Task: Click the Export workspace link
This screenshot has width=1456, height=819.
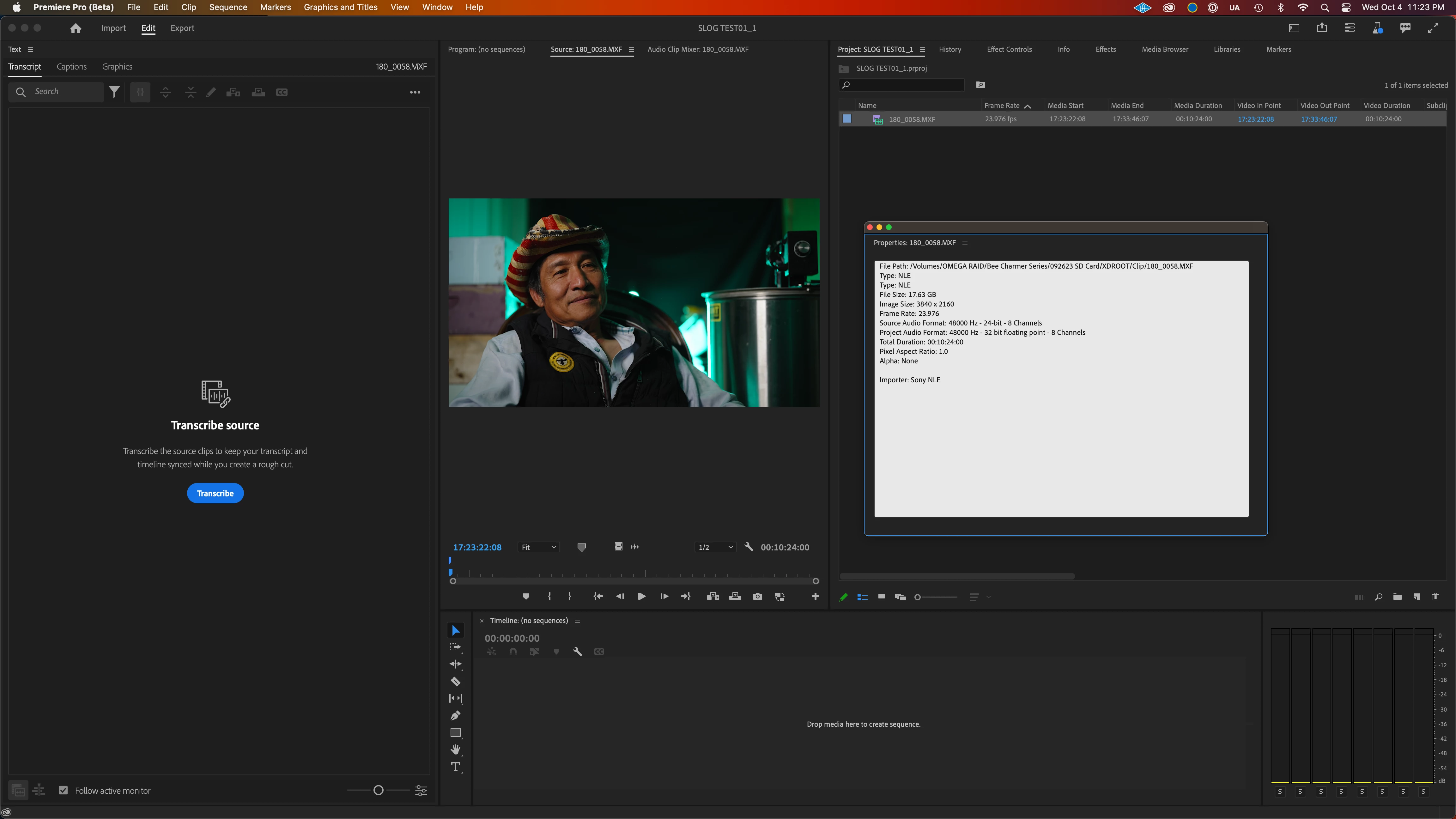Action: pos(182,28)
